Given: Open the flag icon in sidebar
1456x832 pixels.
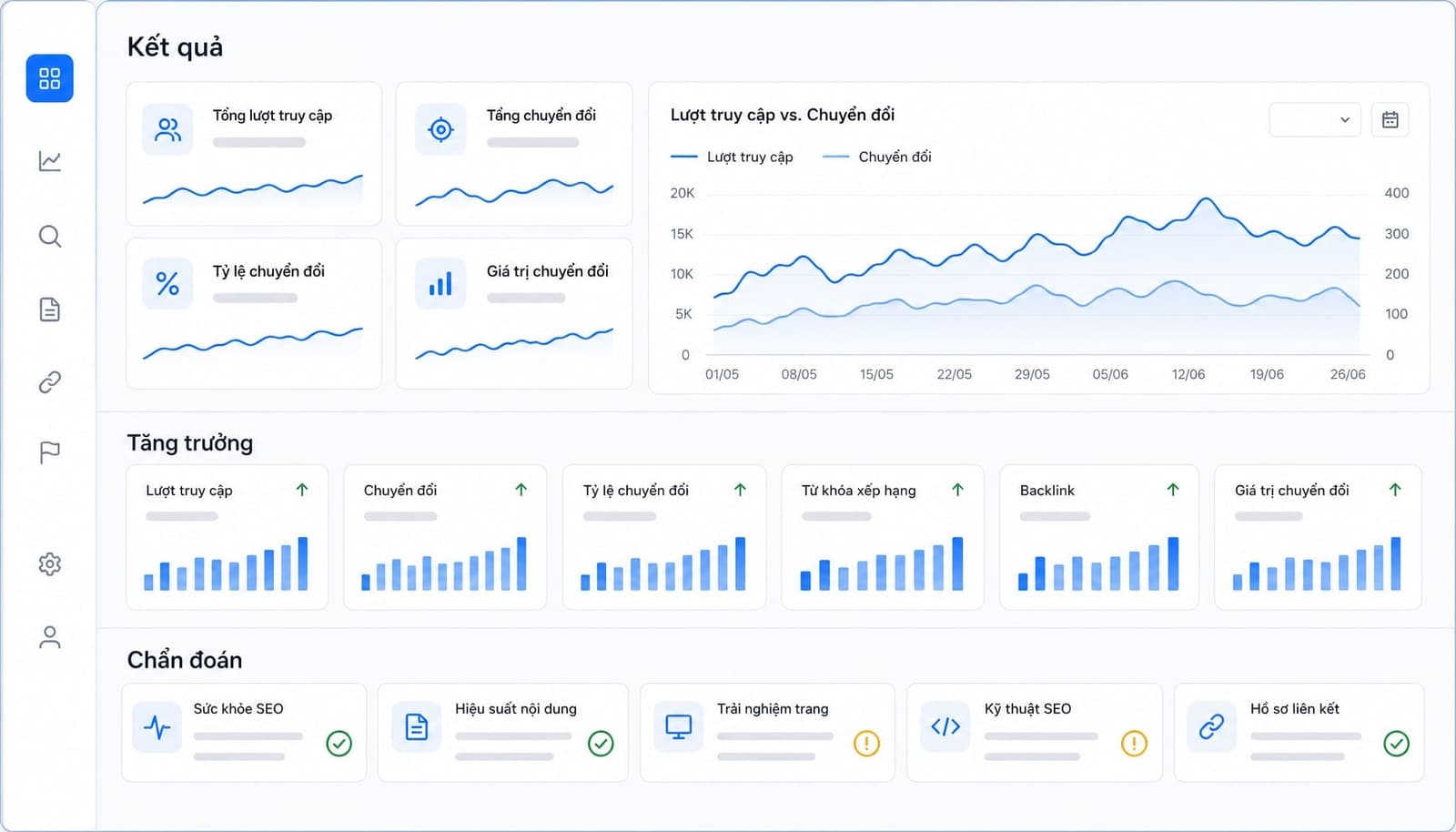Looking at the screenshot, I should click(50, 452).
